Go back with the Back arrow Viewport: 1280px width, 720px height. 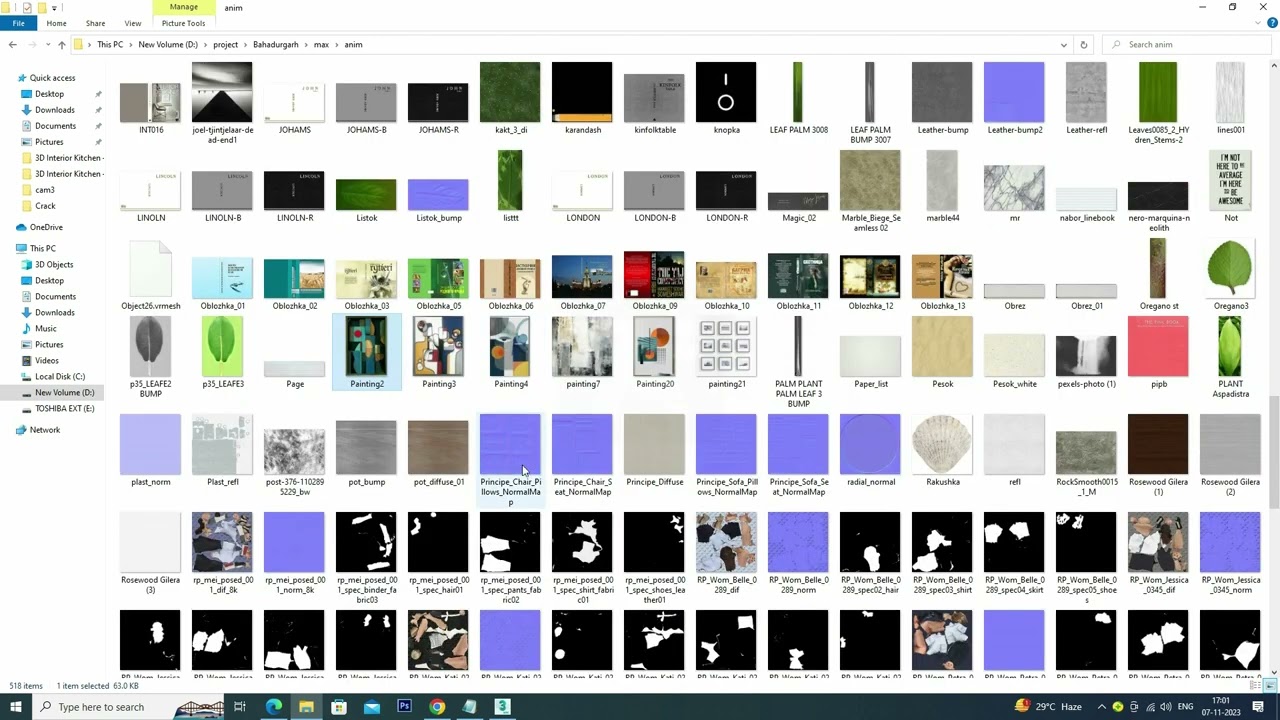[x=12, y=45]
